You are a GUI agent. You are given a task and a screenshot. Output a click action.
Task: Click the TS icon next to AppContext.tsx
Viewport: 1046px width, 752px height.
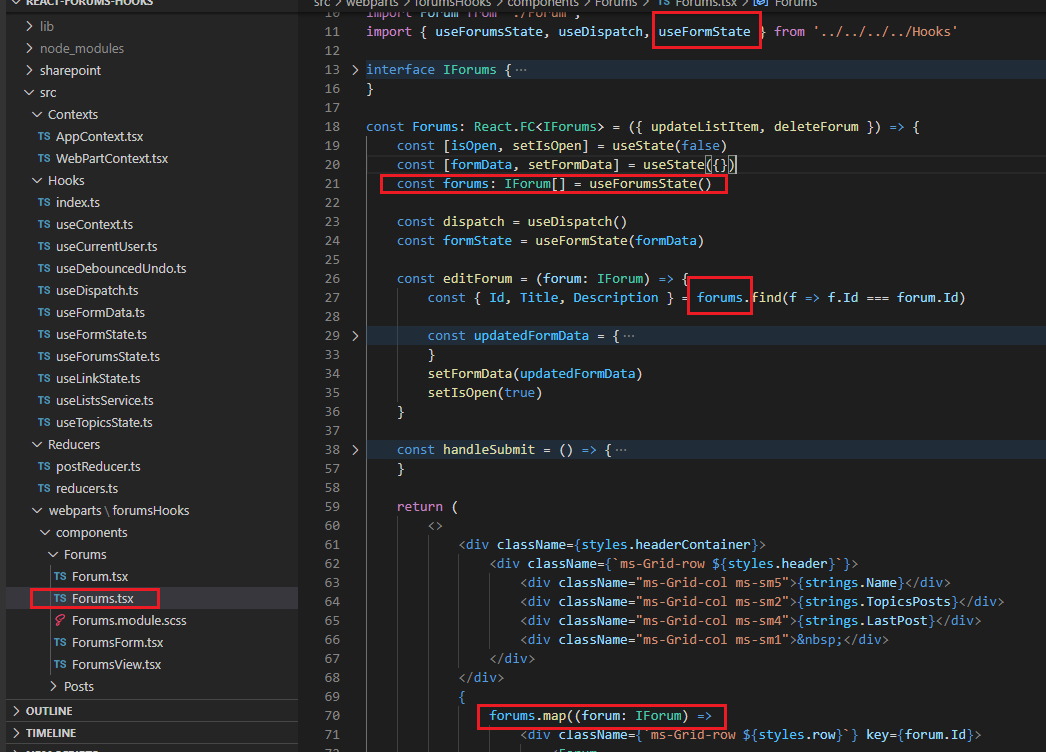[43, 136]
